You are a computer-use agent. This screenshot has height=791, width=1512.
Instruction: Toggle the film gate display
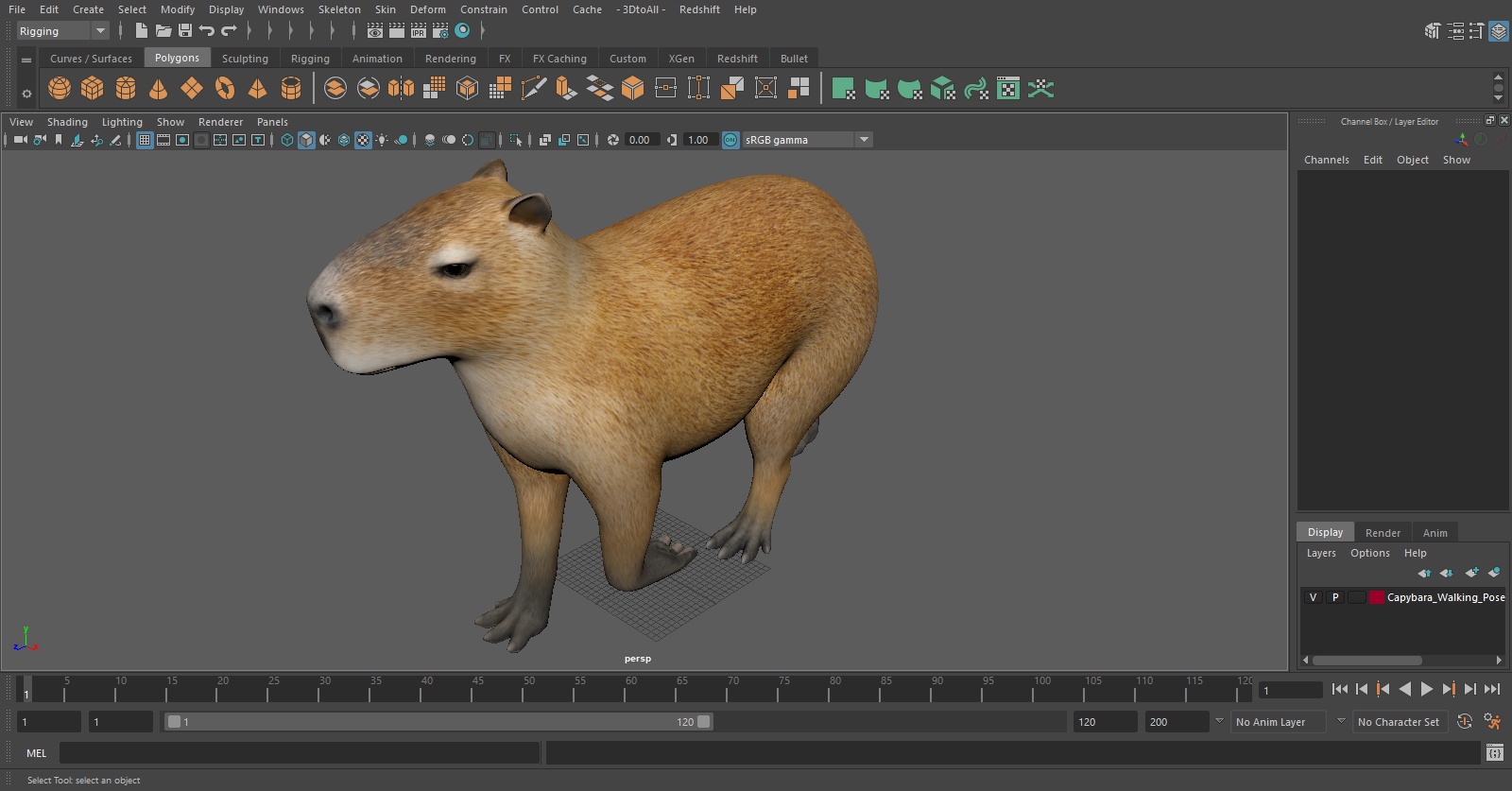(x=163, y=140)
